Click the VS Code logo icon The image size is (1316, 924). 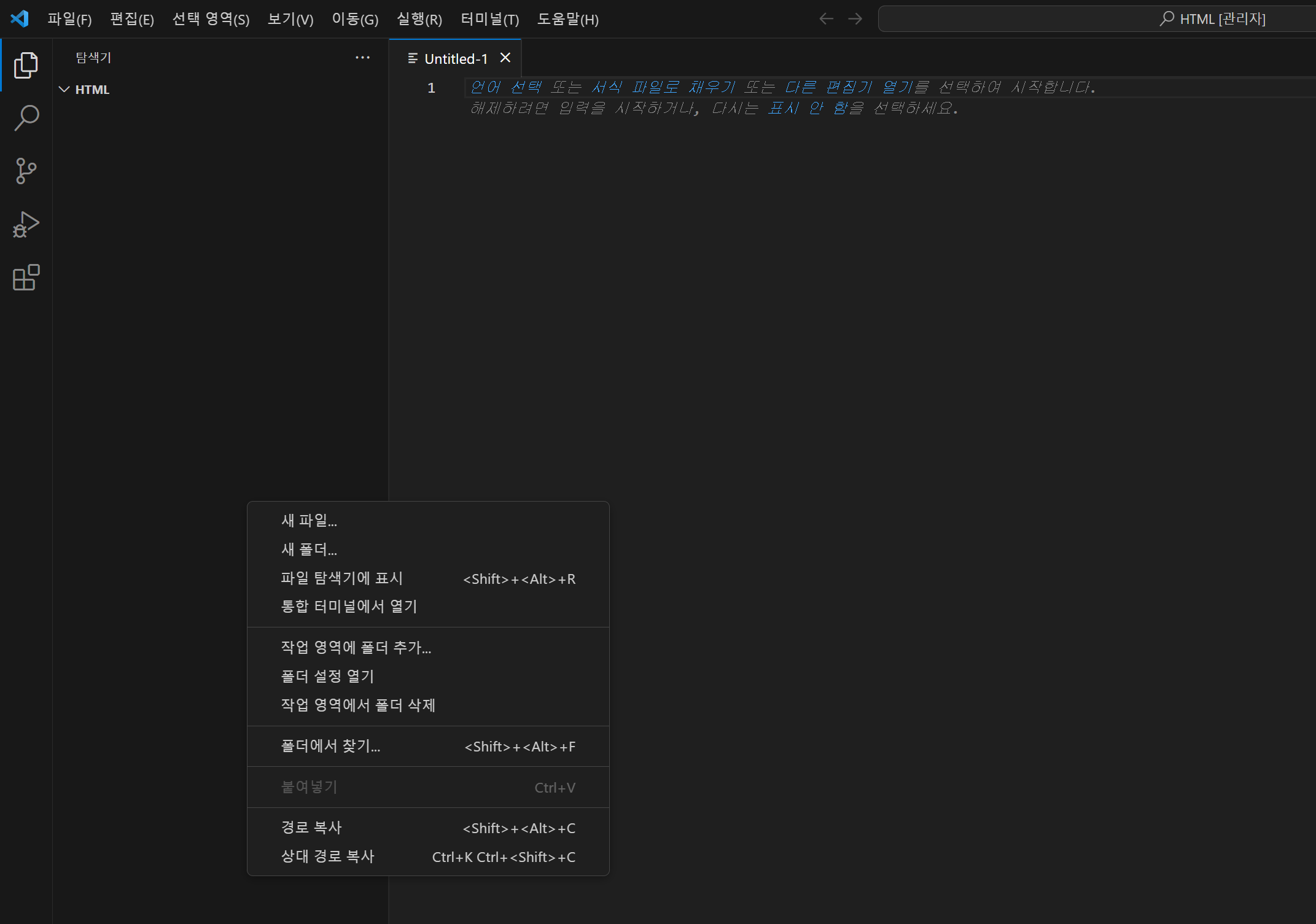[x=20, y=18]
